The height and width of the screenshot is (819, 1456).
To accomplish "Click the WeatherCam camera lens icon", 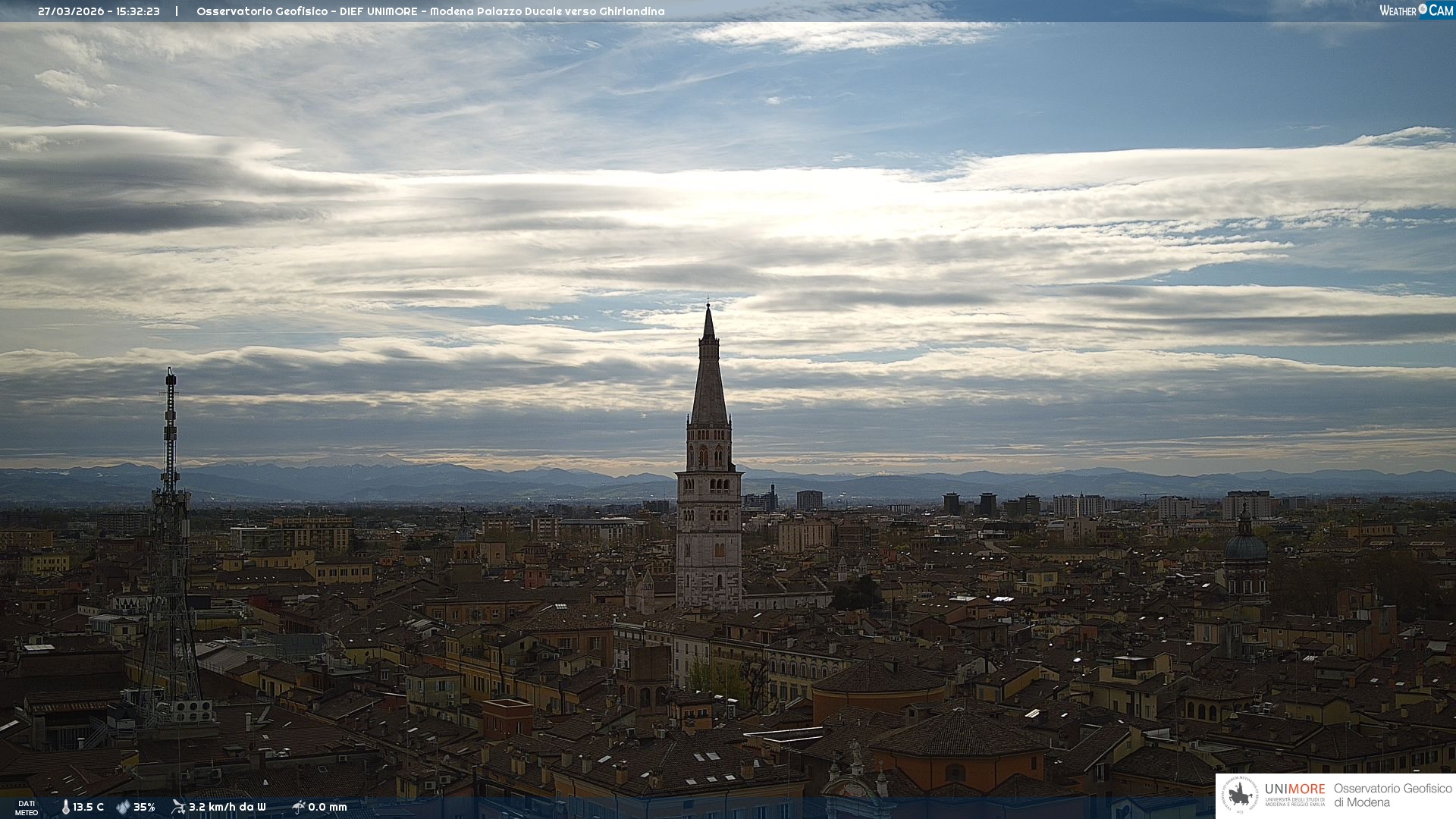I will coord(1423,9).
